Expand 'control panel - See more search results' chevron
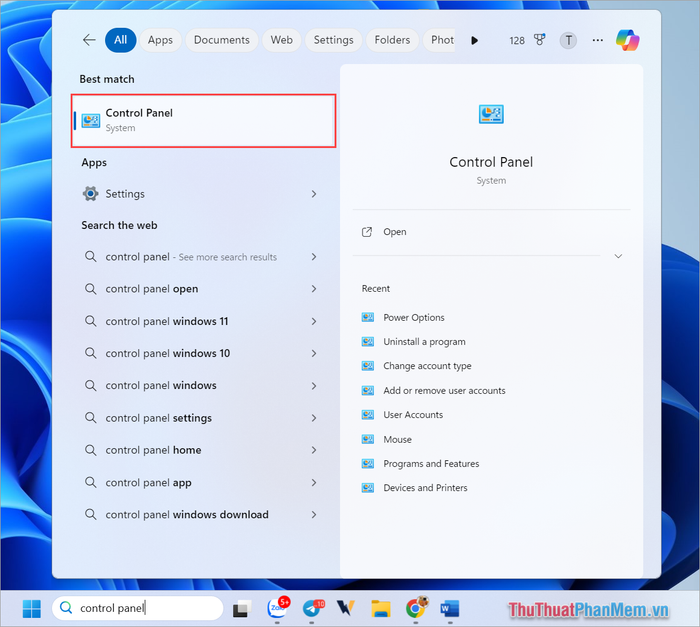Screen dimensions: 700x627 (314, 257)
